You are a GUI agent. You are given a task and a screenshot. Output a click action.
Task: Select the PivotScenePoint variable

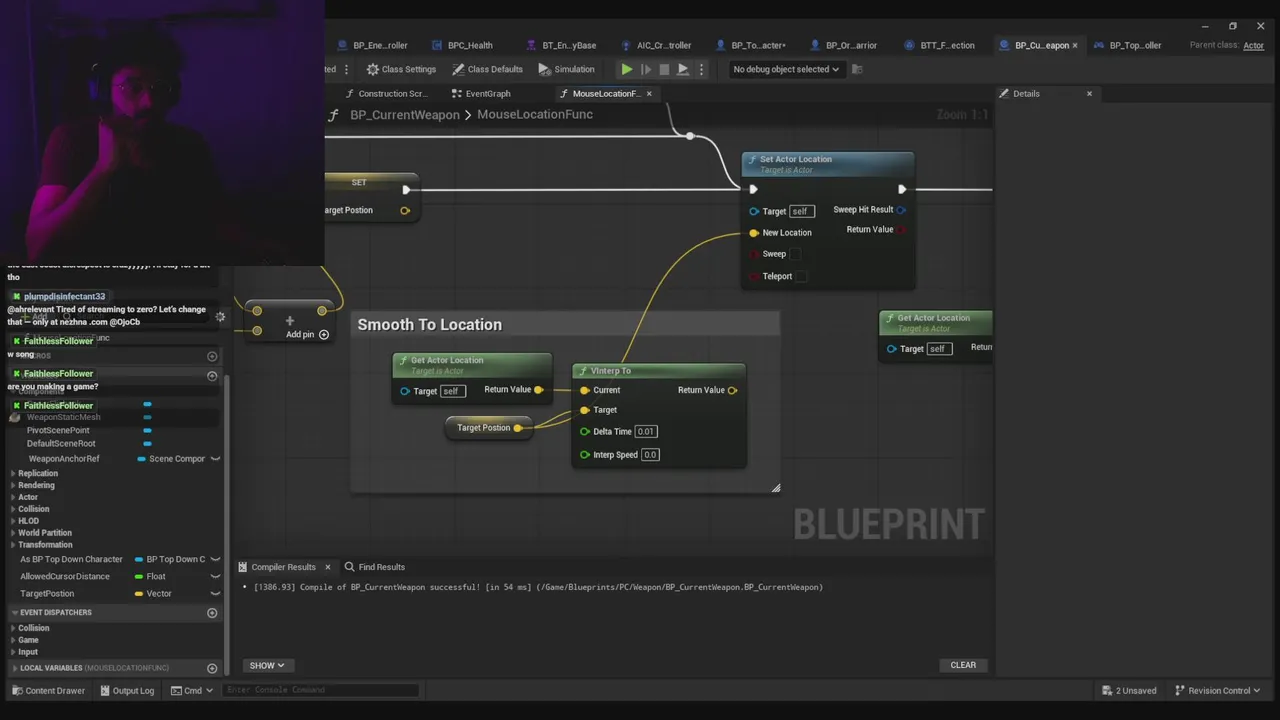coord(58,430)
